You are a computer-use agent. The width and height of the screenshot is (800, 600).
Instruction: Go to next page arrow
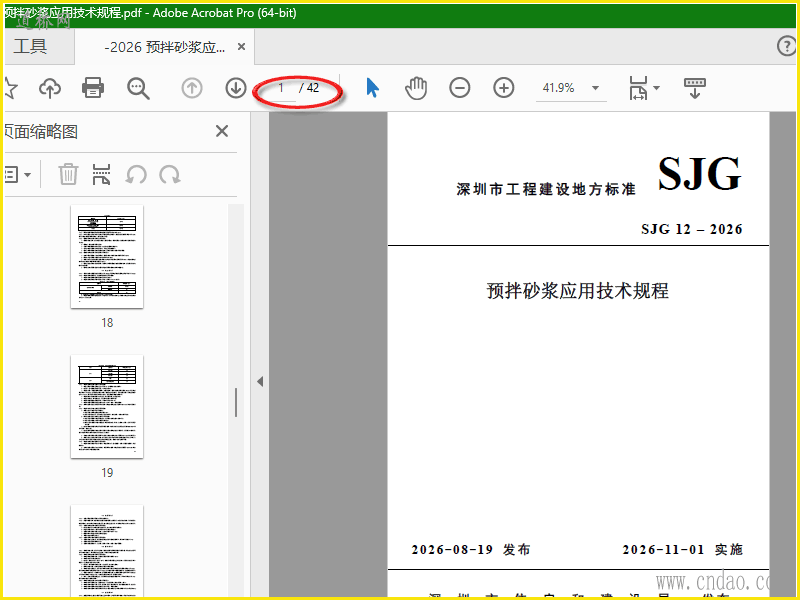click(236, 88)
